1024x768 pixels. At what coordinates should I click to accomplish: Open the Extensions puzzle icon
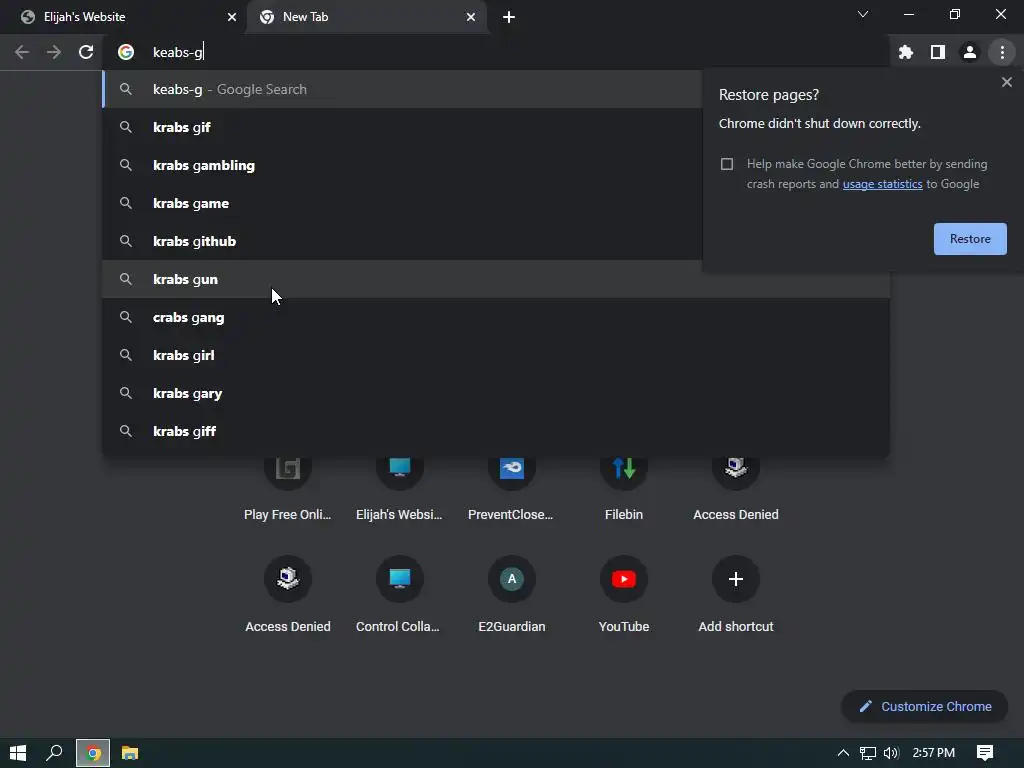coord(906,52)
